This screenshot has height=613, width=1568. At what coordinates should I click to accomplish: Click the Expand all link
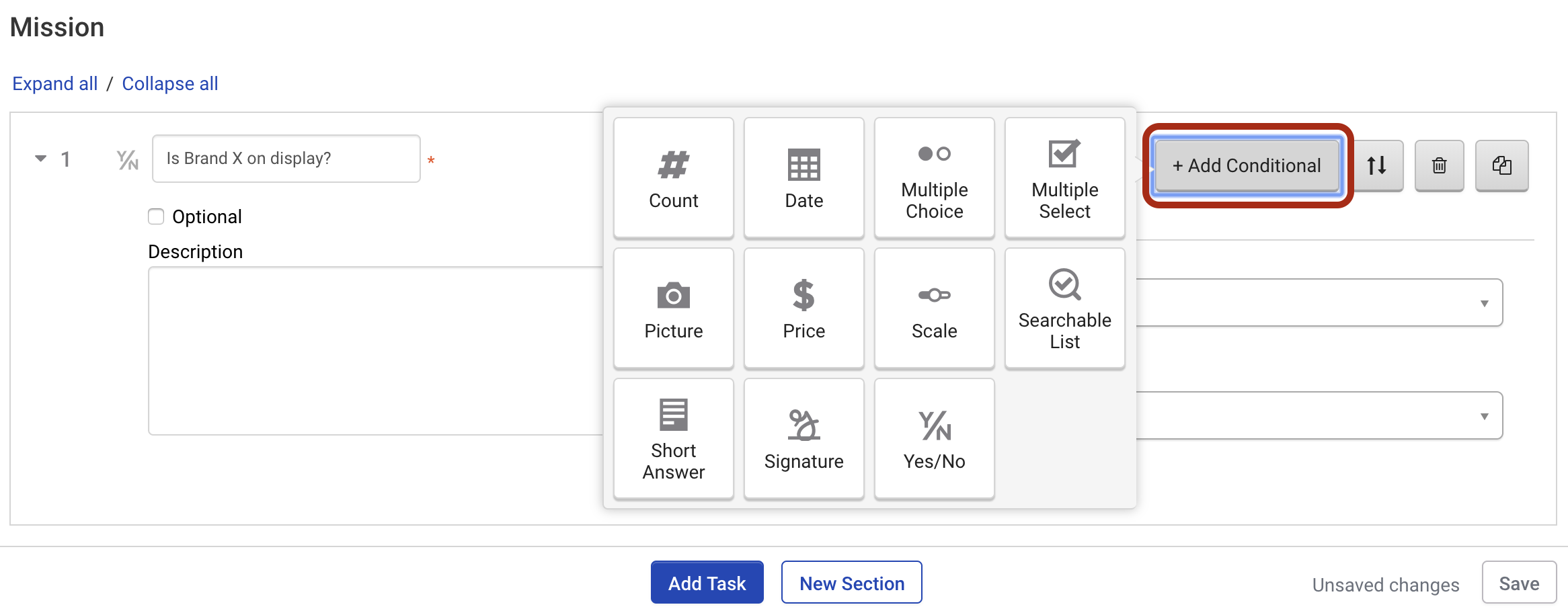tap(55, 83)
